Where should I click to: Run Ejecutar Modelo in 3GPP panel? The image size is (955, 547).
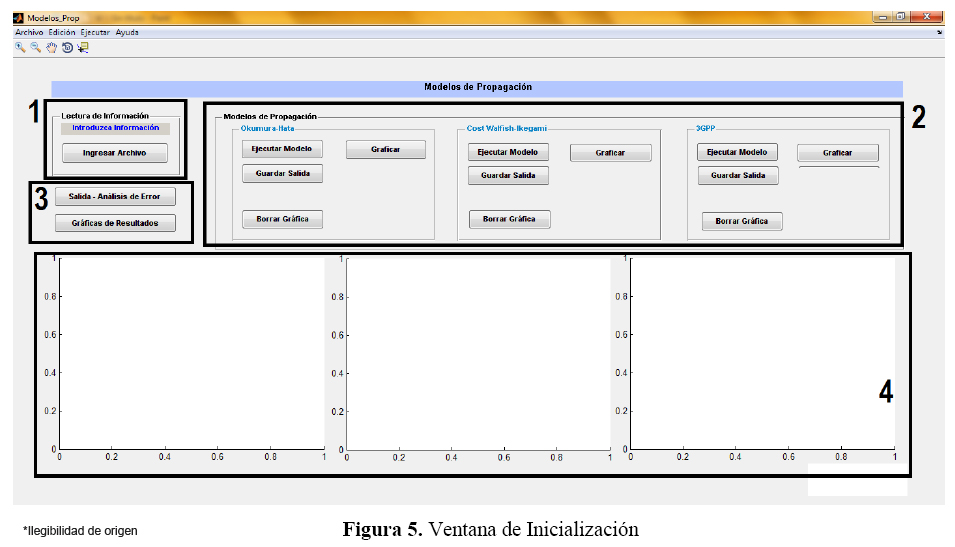click(737, 152)
